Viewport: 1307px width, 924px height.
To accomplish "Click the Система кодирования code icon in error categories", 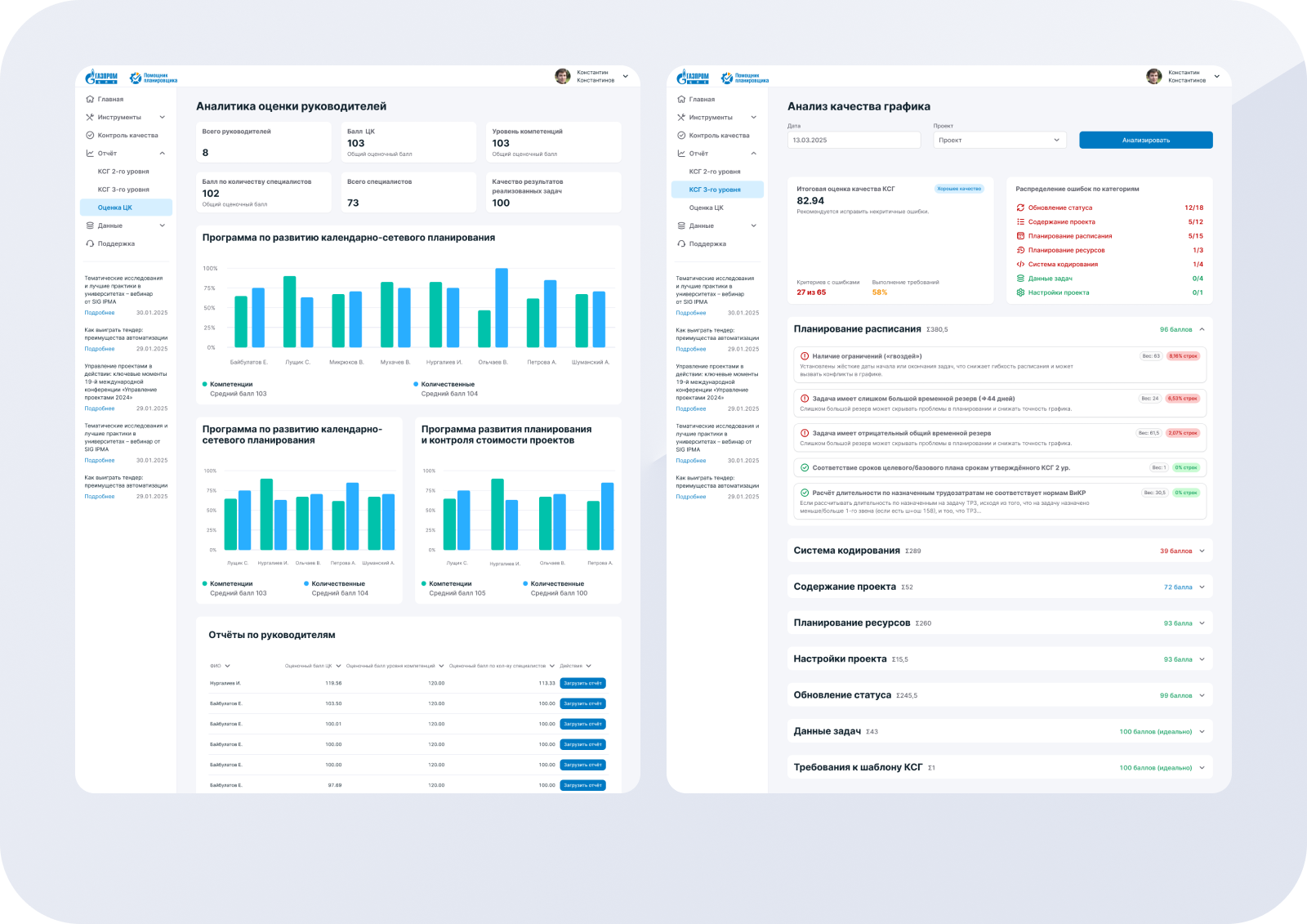I will (1020, 265).
